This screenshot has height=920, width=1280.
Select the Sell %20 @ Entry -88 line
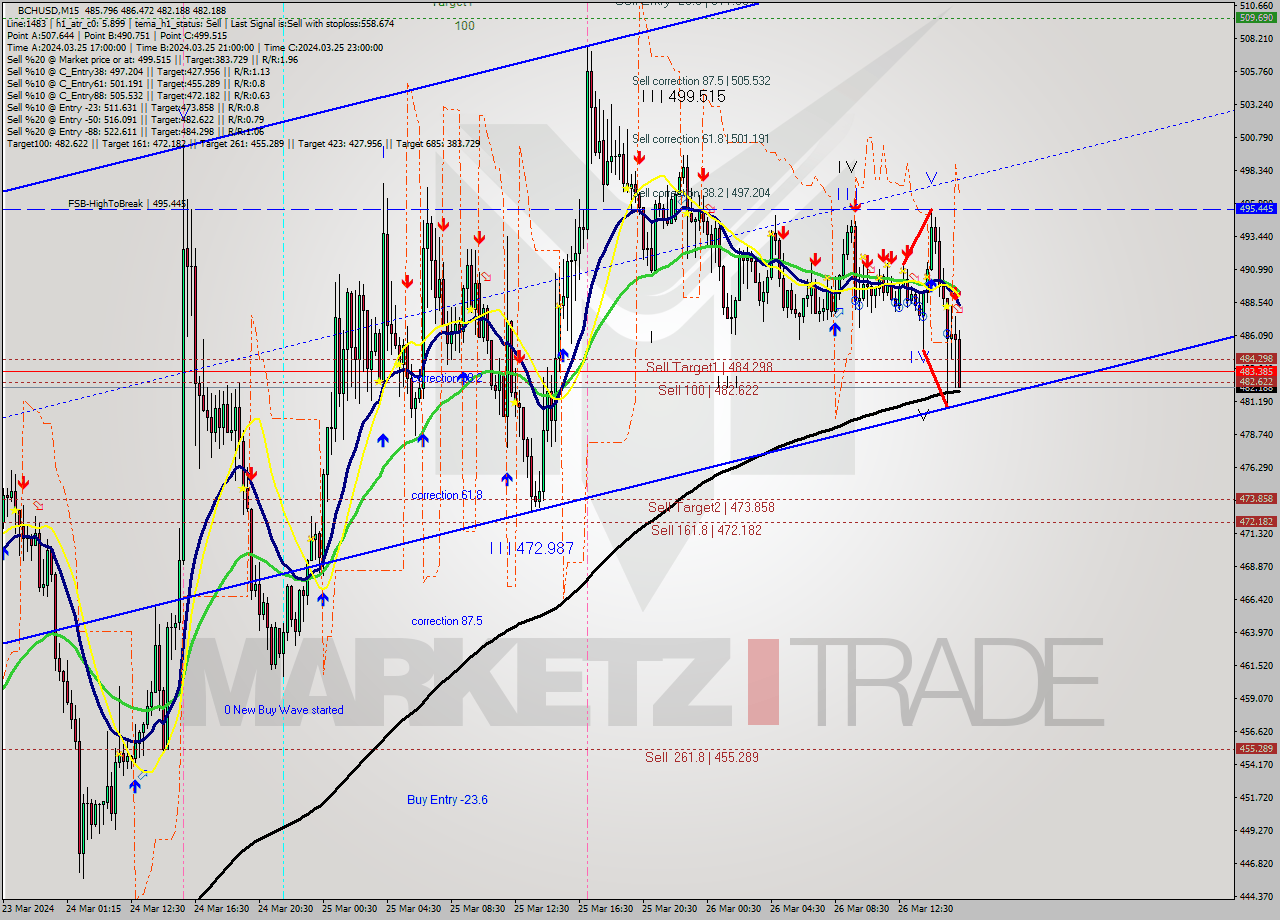click(x=135, y=132)
